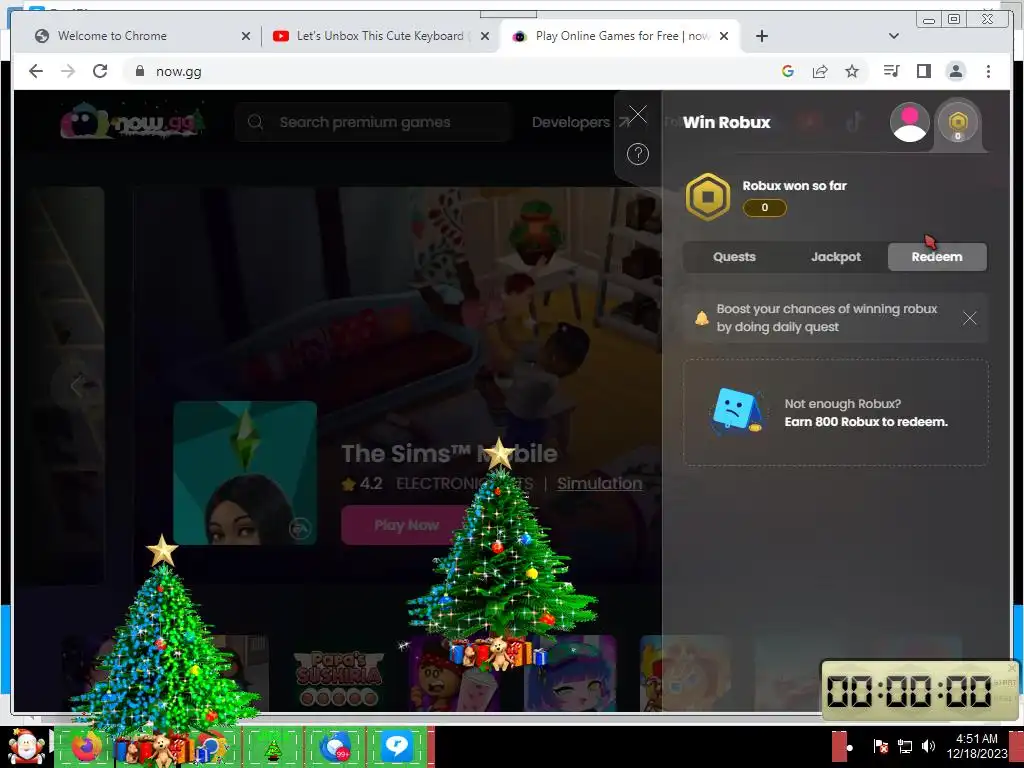This screenshot has height=768, width=1024.
Task: Open the blue-haired anime game thumbnail
Action: click(570, 674)
